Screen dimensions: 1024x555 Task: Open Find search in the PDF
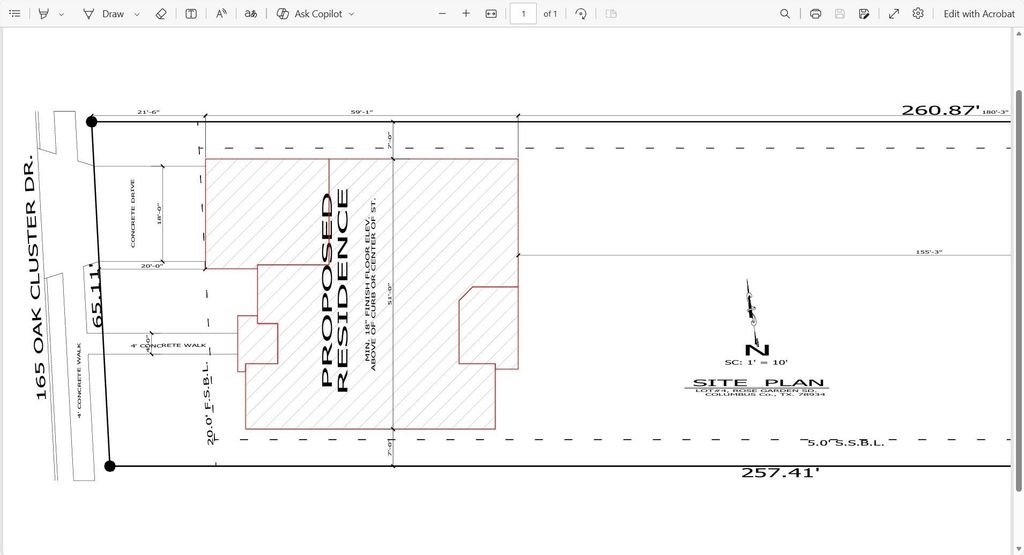(785, 14)
